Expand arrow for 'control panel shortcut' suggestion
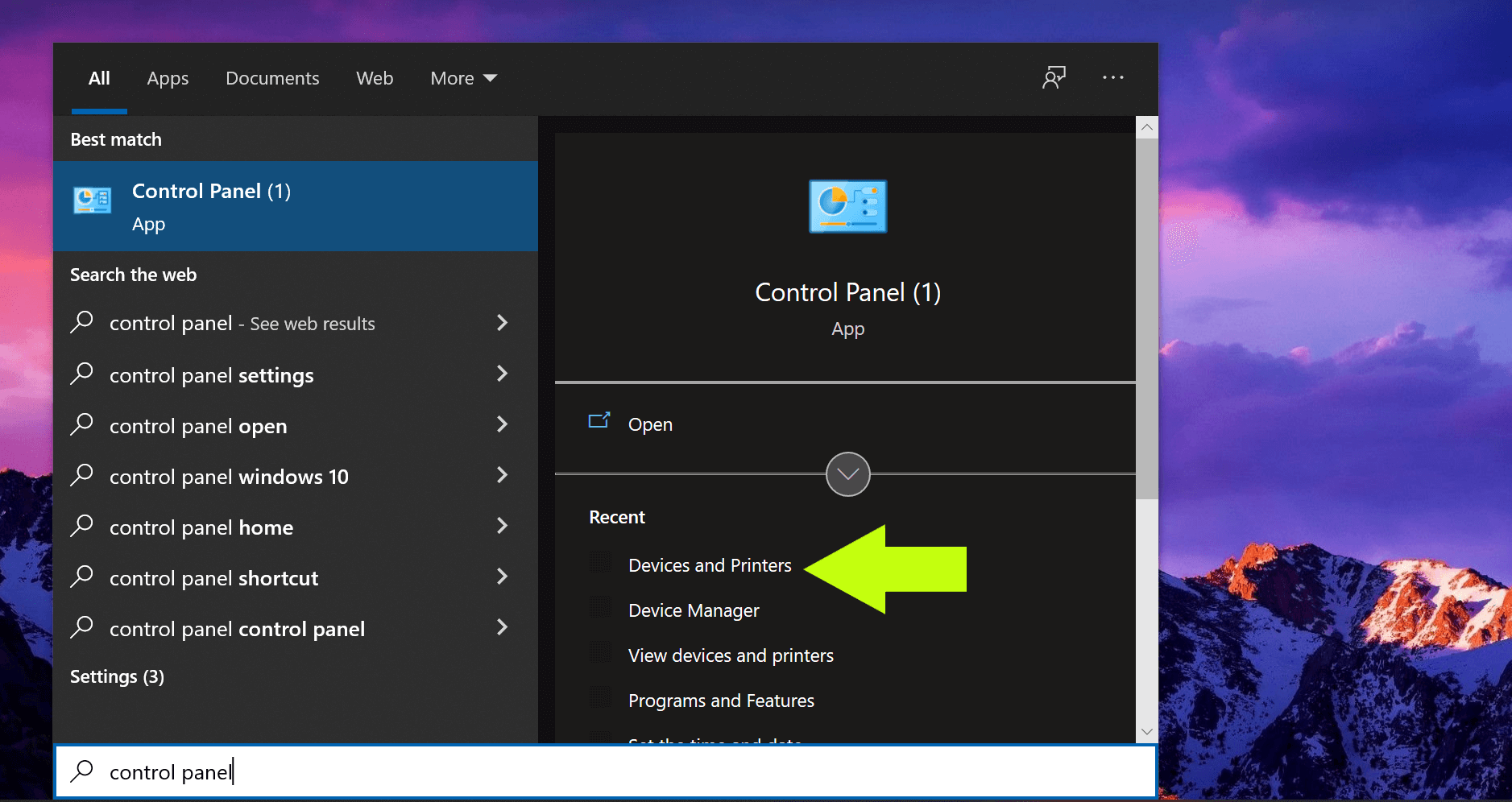The height and width of the screenshot is (802, 1512). click(x=502, y=577)
